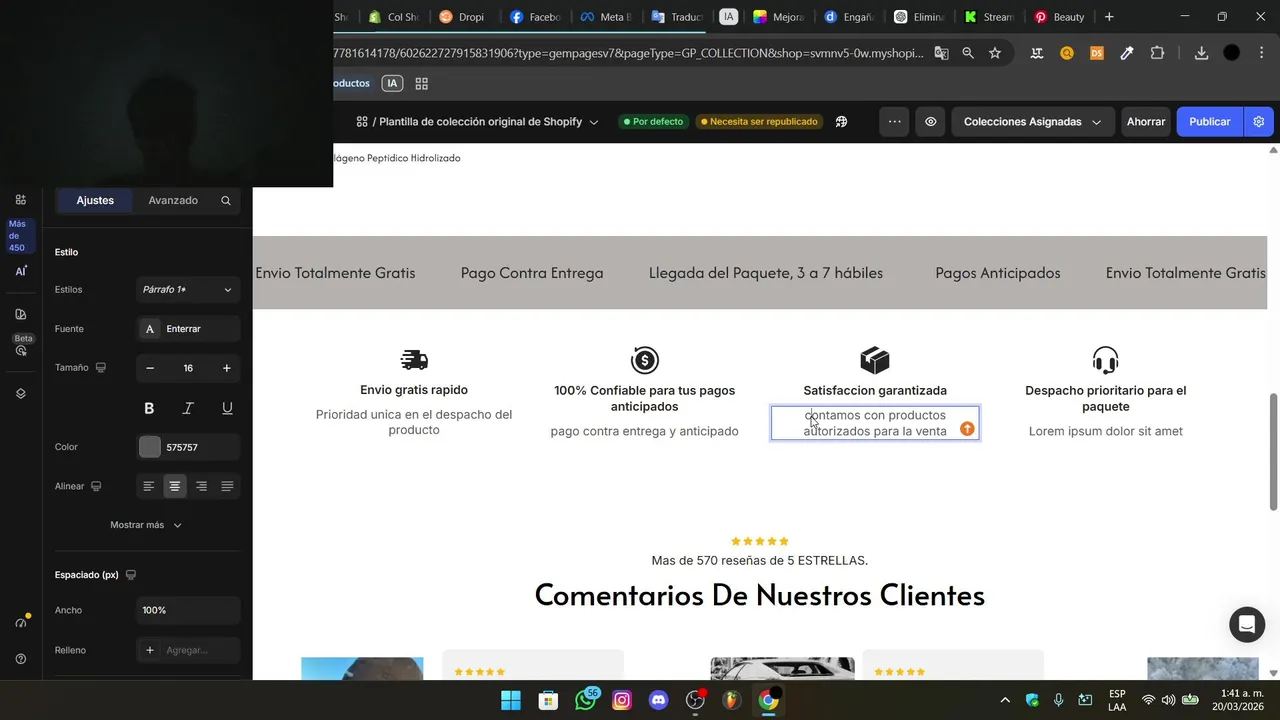Image resolution: width=1280 pixels, height=720 pixels.
Task: Select the delivery truck icon
Action: click(414, 360)
